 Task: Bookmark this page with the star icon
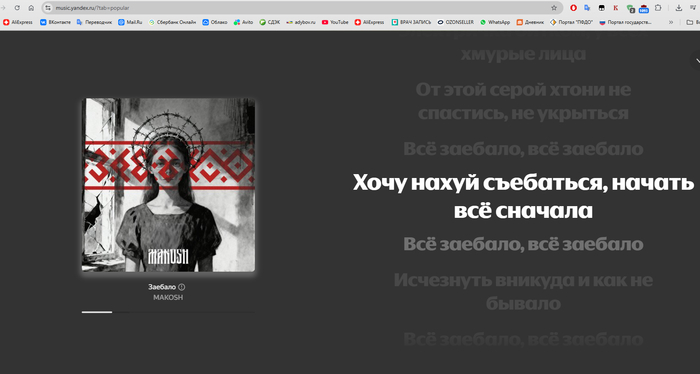coord(554,8)
